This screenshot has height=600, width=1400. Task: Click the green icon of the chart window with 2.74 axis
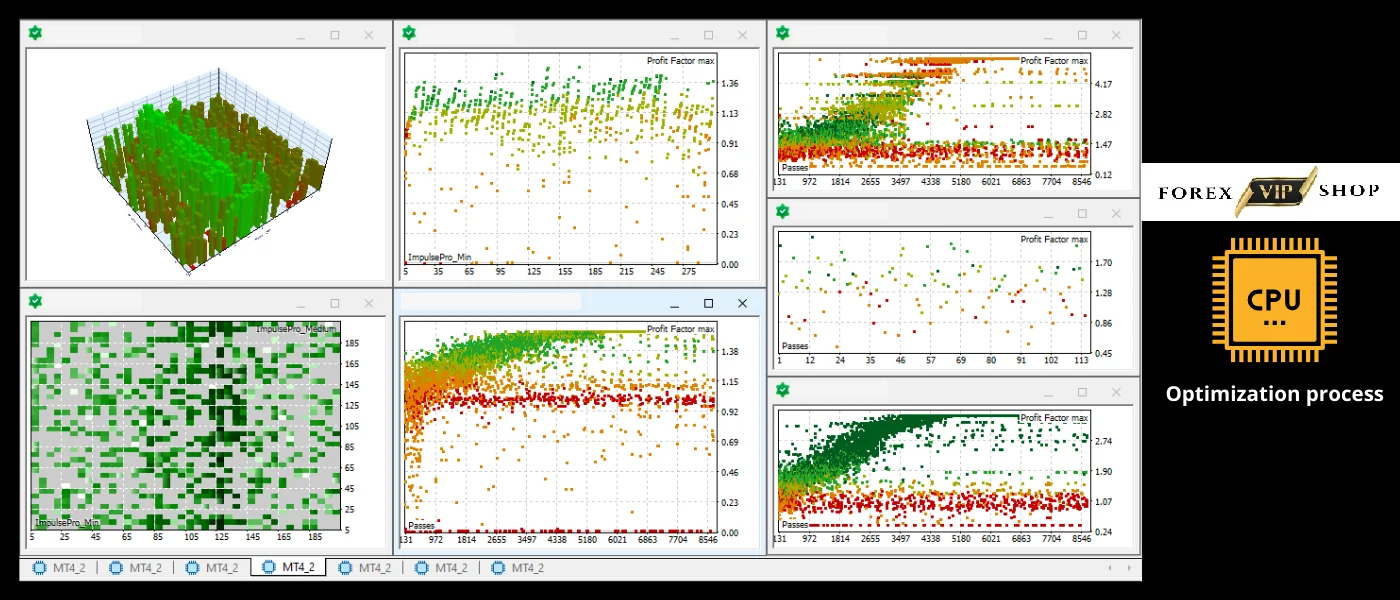point(783,390)
